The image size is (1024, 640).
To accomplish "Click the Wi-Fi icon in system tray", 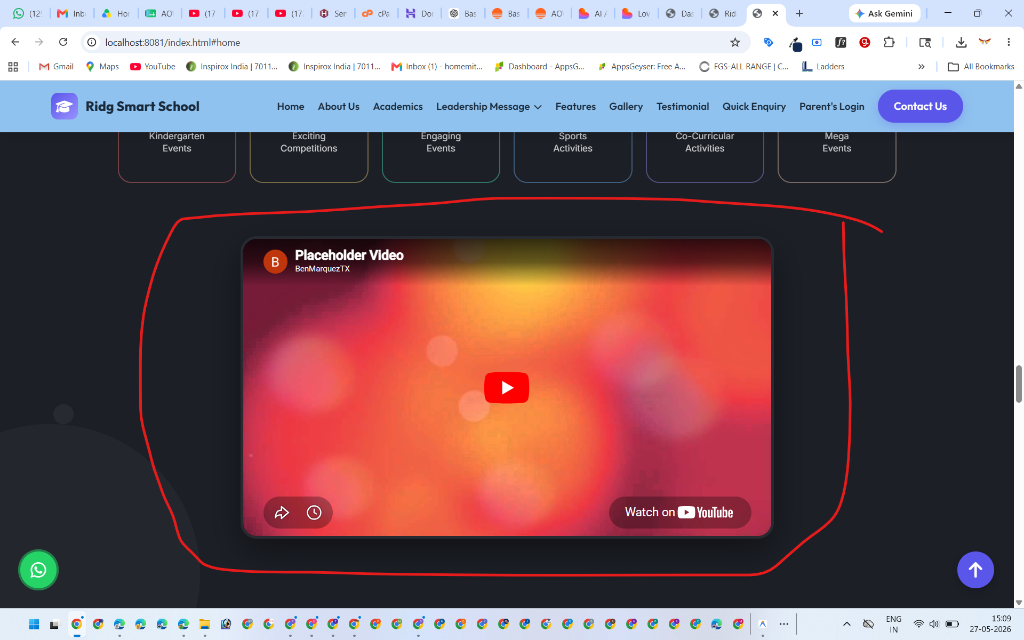I will click(918, 624).
